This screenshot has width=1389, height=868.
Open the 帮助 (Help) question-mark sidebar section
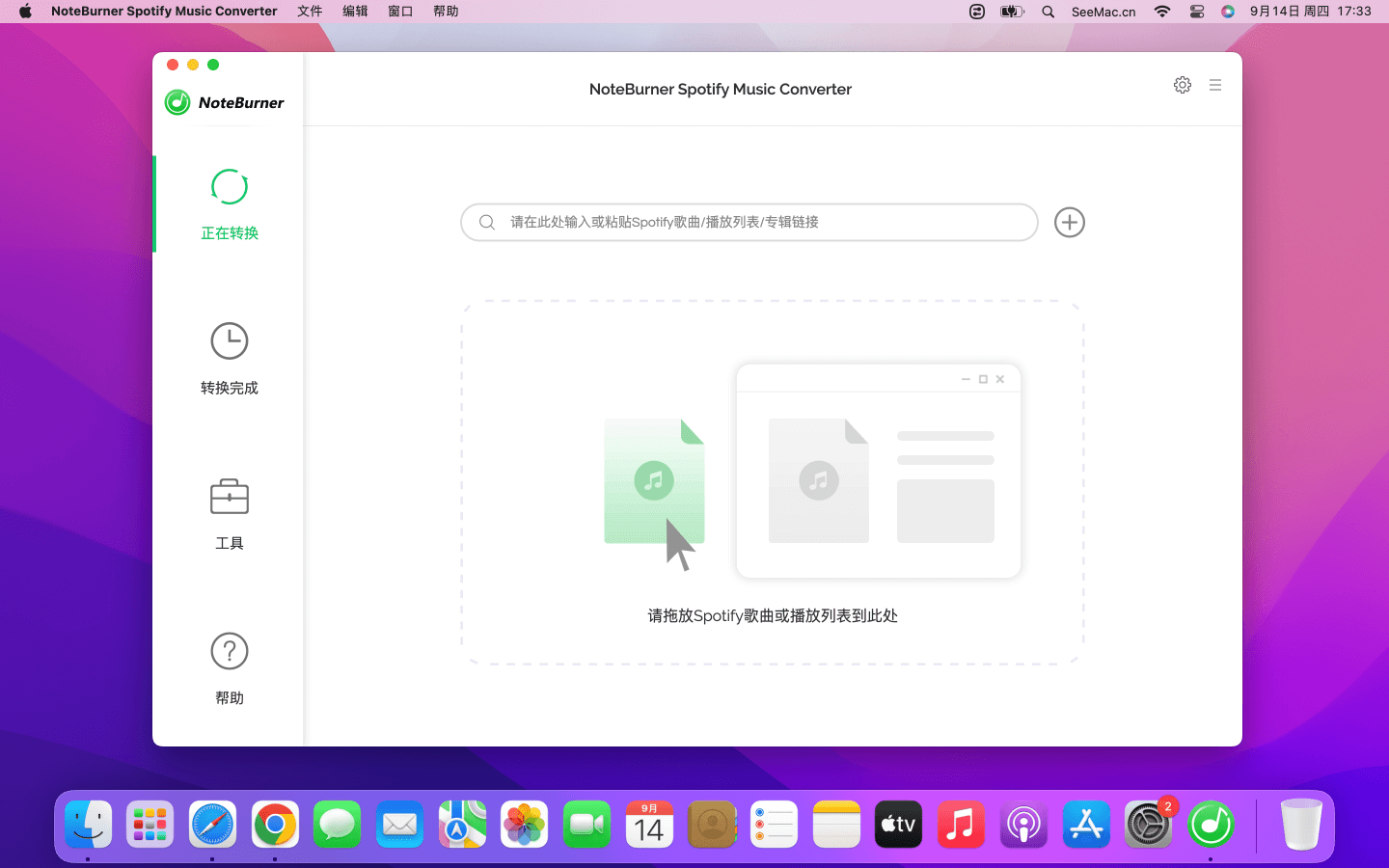pos(229,668)
